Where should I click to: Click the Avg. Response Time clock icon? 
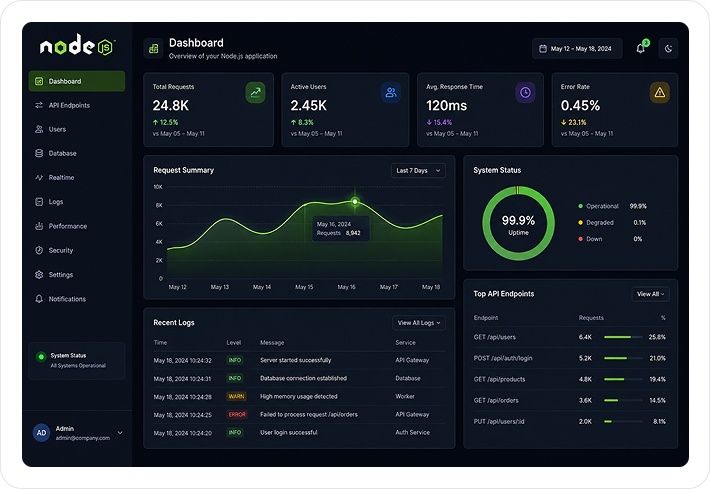click(525, 92)
